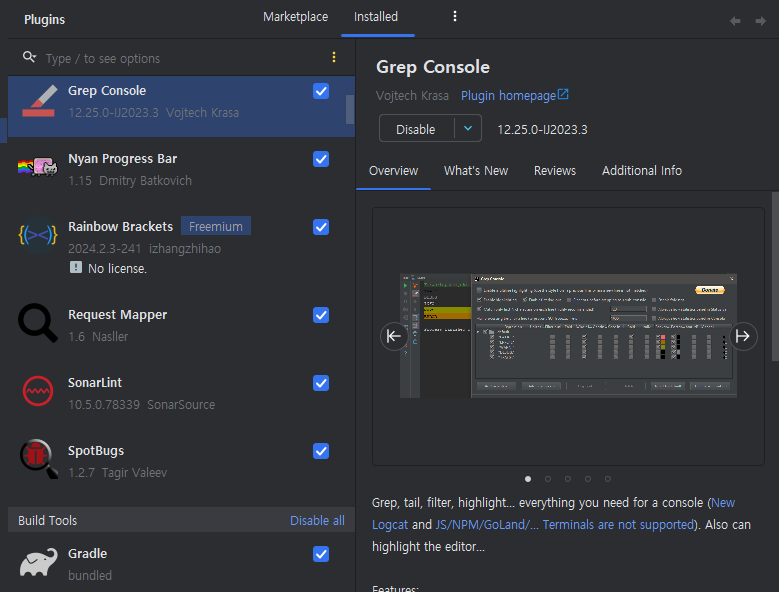Select the Gradle plugin name
This screenshot has width=779, height=592.
click(87, 554)
